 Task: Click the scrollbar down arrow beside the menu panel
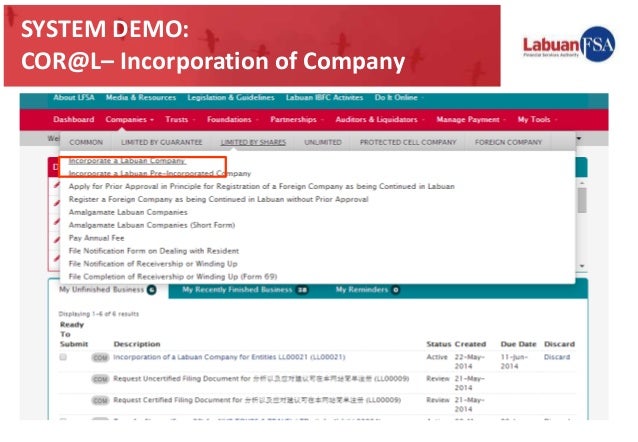pyautogui.click(x=582, y=266)
